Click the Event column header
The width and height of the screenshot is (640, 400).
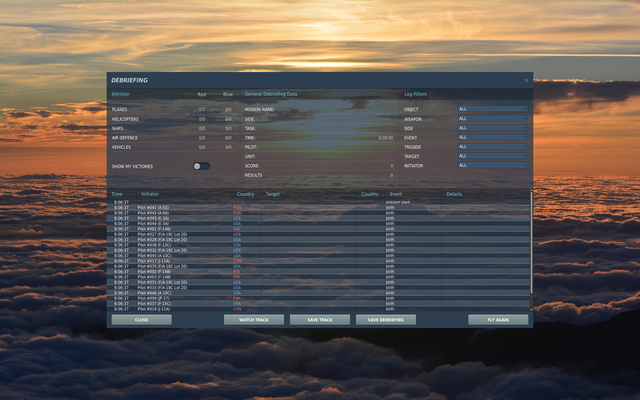(x=396, y=194)
